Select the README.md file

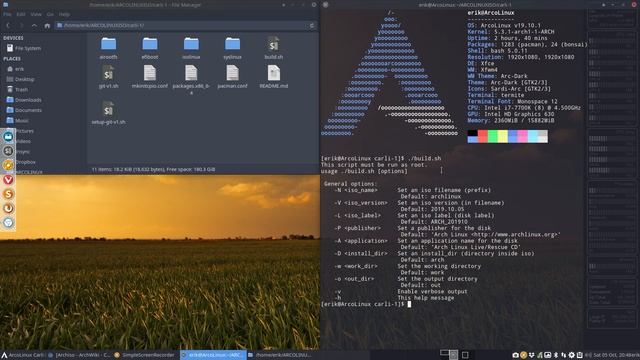tap(273, 77)
